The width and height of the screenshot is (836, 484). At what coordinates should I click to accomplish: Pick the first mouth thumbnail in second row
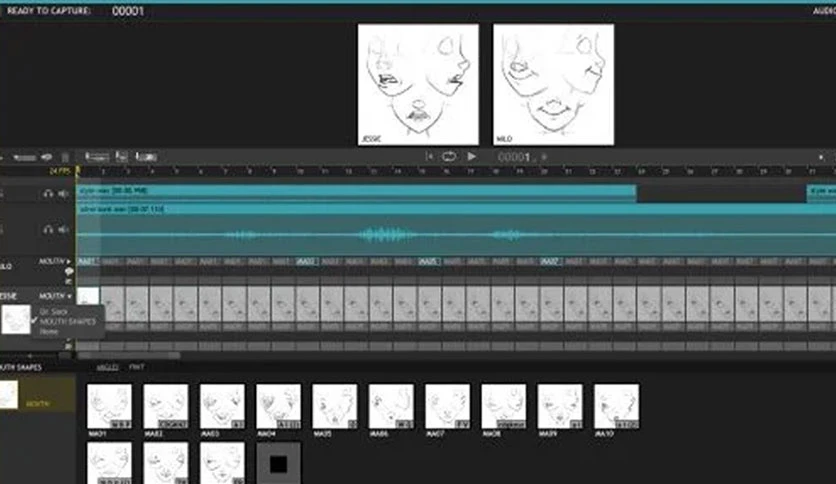[x=109, y=463]
